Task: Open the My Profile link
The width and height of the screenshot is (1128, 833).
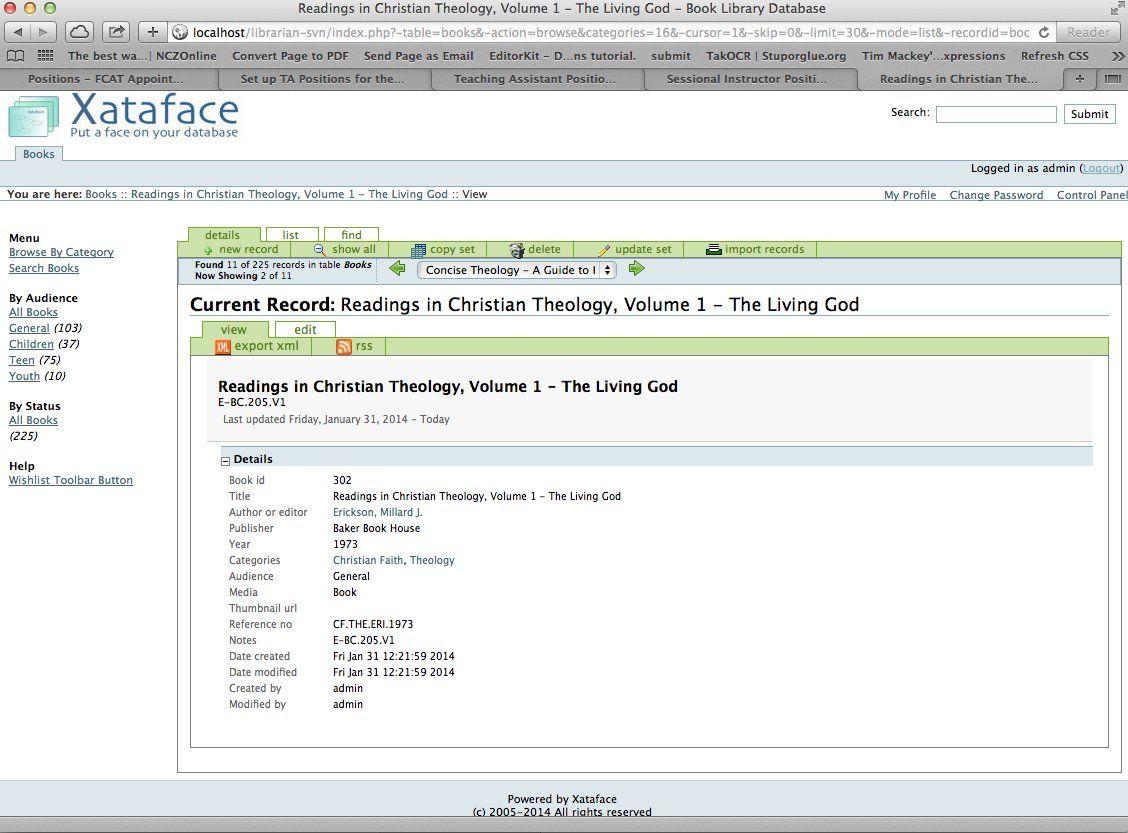Action: coord(909,195)
